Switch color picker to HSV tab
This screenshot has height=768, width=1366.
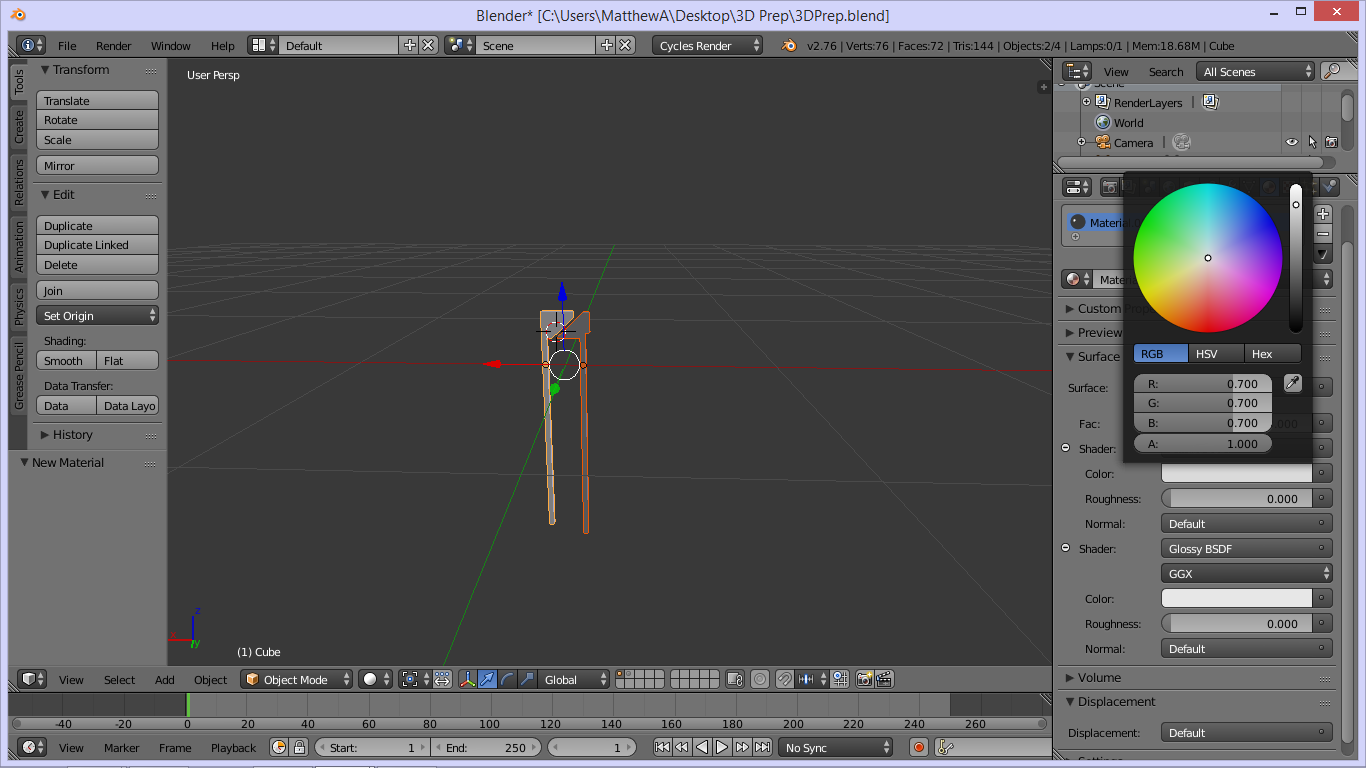coord(1217,353)
